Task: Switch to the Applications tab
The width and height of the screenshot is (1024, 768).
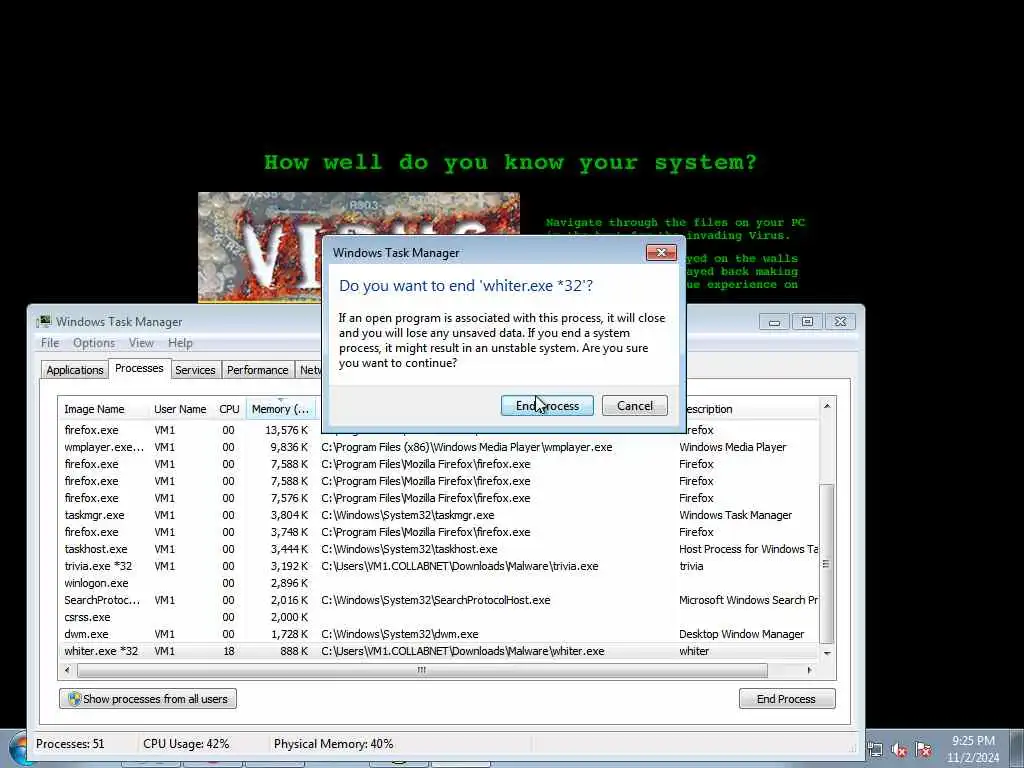Action: (74, 370)
